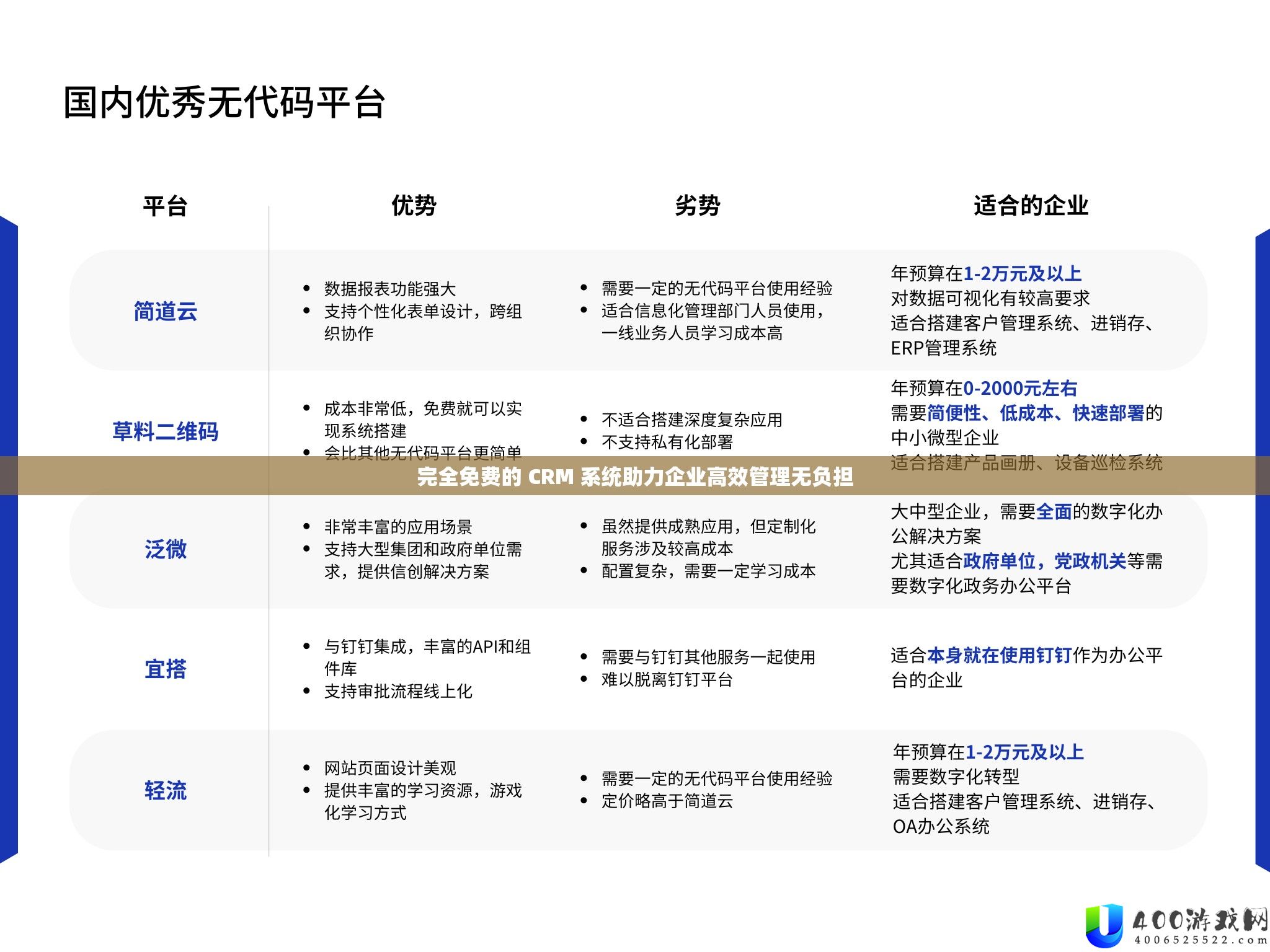Select the platform name '草料二维码'
The width and height of the screenshot is (1270, 952).
(166, 431)
